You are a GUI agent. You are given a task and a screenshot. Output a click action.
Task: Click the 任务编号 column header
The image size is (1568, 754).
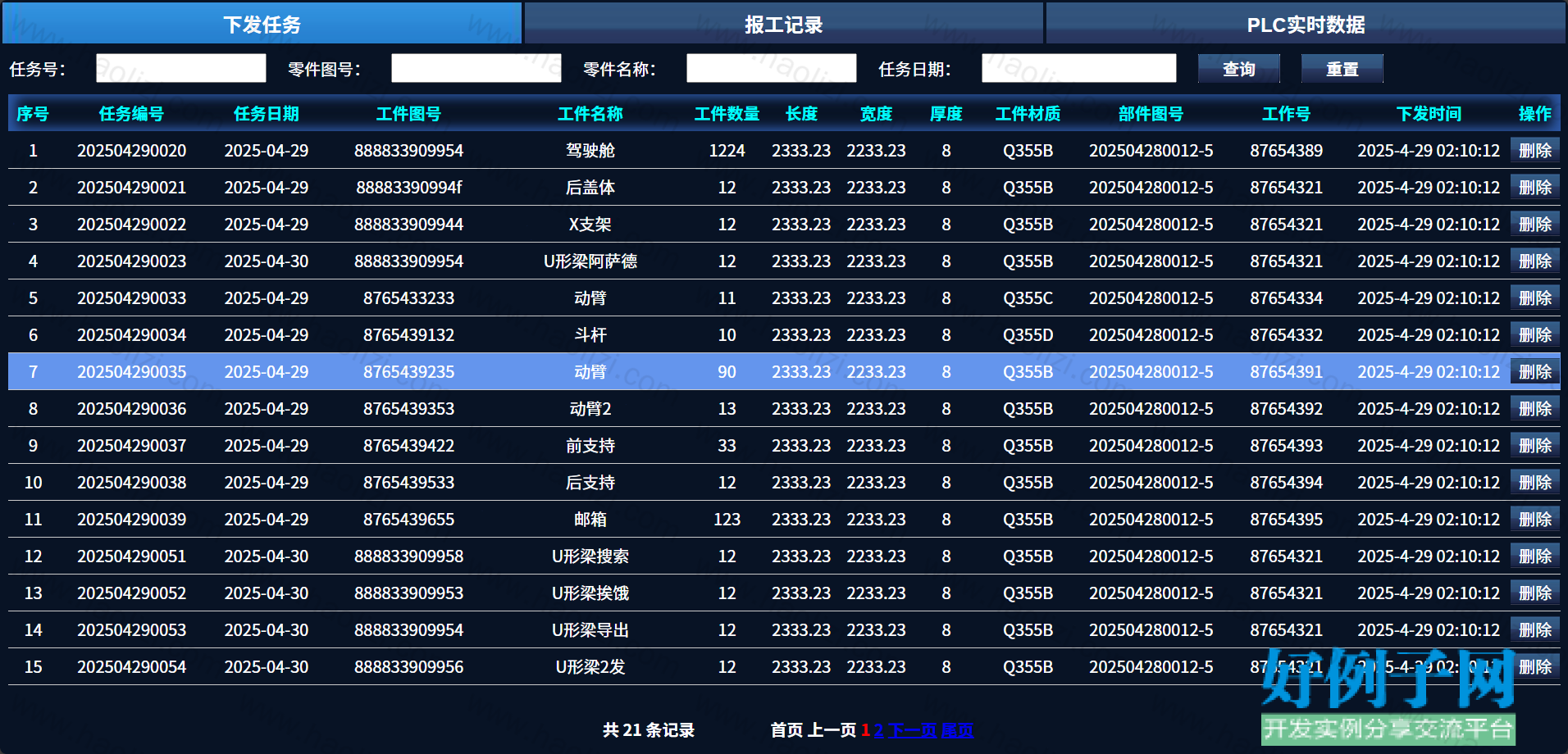(x=131, y=113)
